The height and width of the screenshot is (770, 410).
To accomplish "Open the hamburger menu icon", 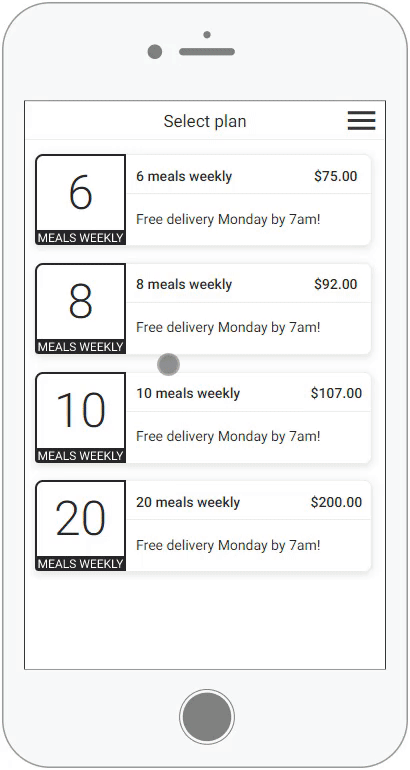I will coord(361,121).
